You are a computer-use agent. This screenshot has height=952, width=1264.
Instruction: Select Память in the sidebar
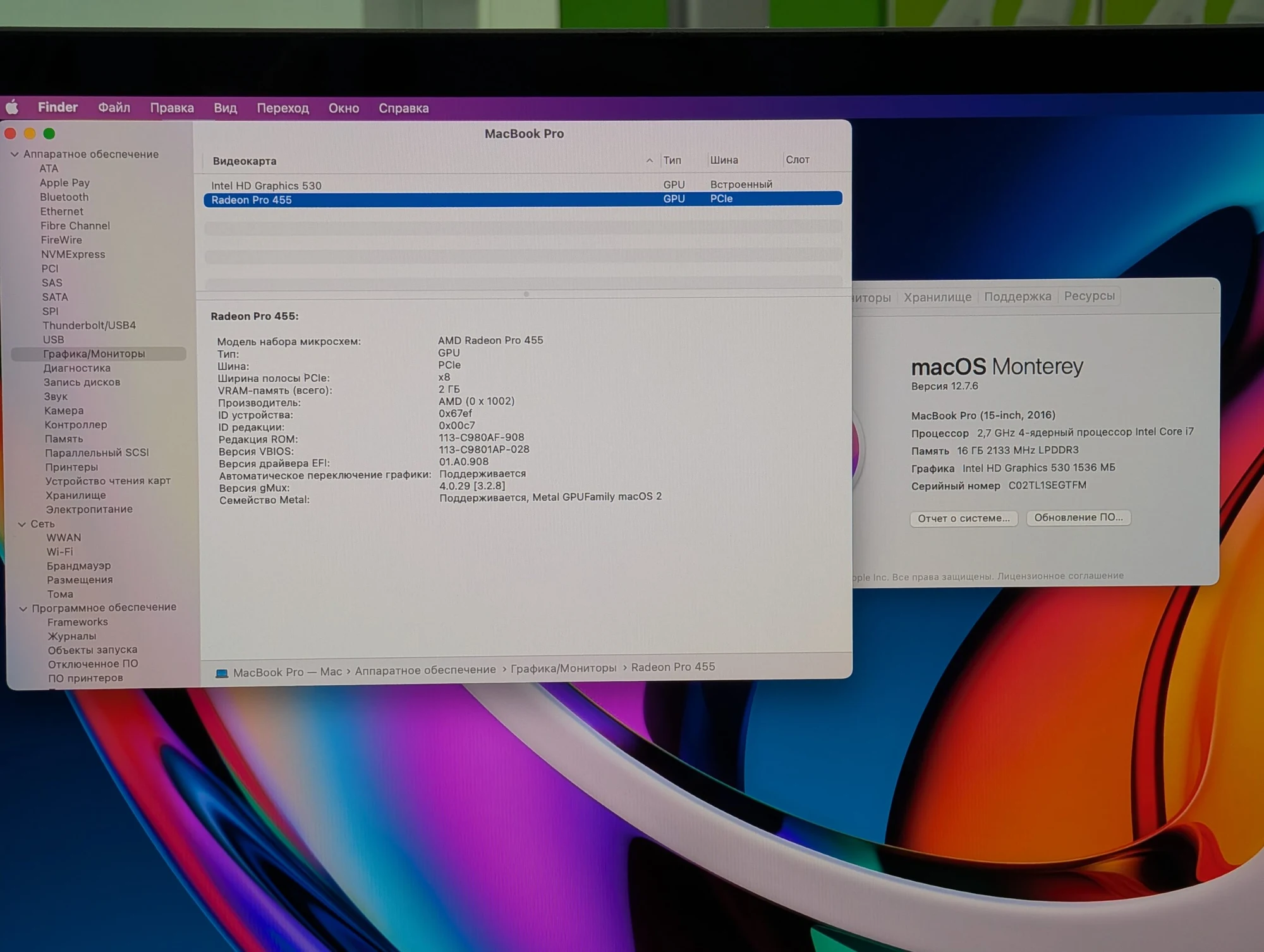pos(64,439)
